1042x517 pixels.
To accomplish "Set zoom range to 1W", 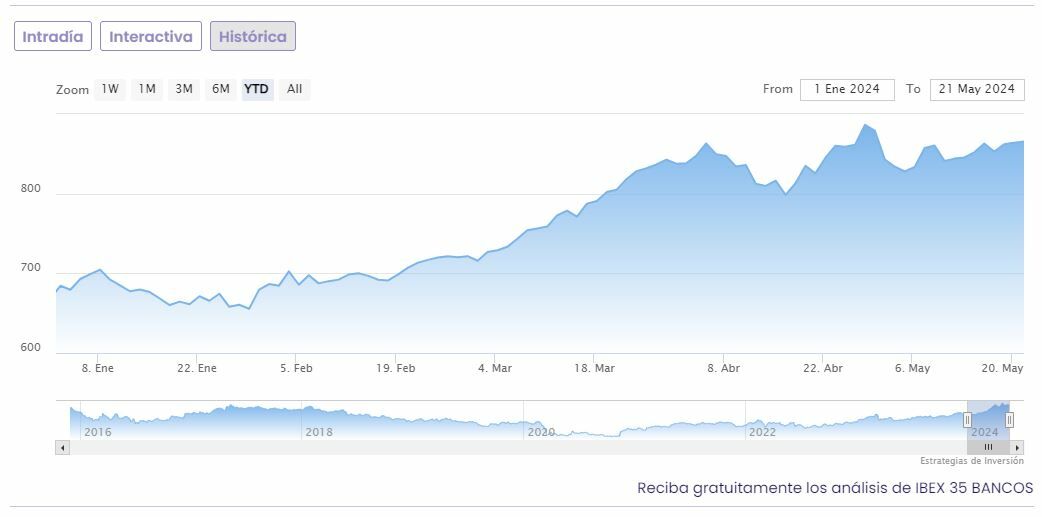I will [x=109, y=89].
